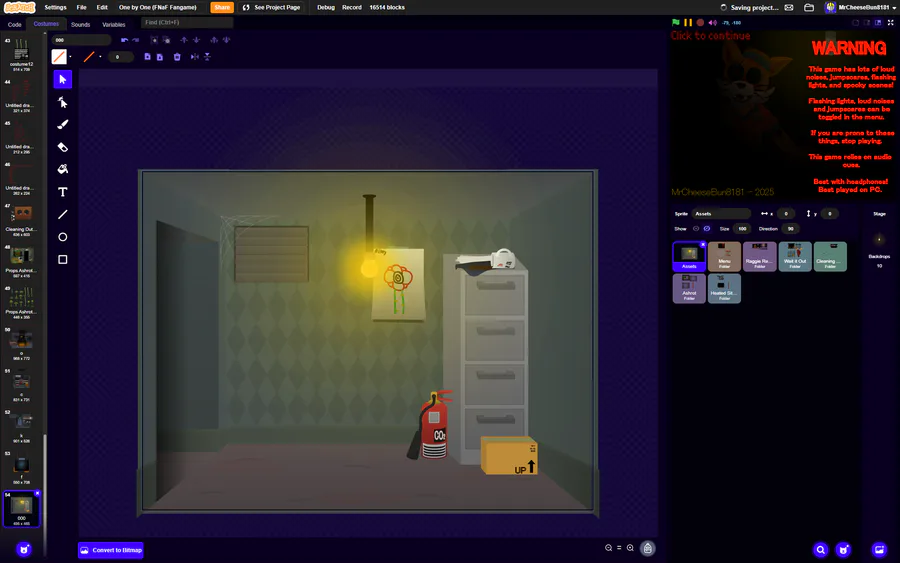
Task: Click the site logo in top-left
Action: (x=20, y=7)
